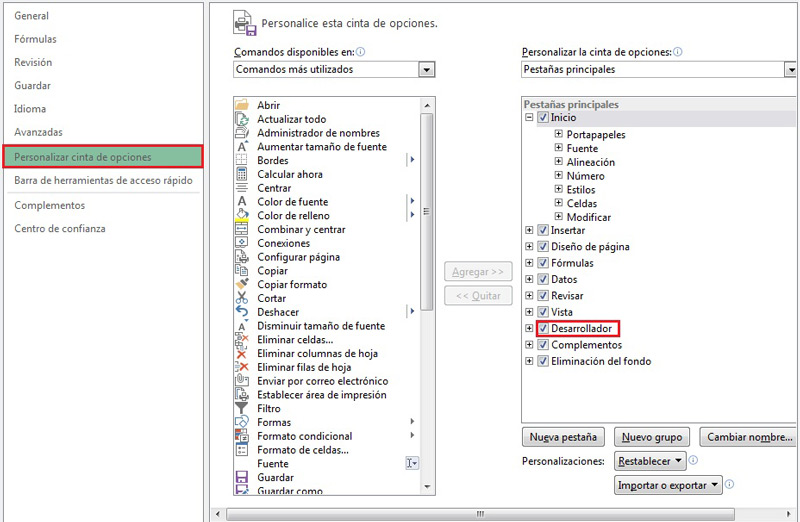This screenshot has width=800, height=522.
Task: Toggle the Eliminación del fondo checkbox
Action: click(x=543, y=361)
